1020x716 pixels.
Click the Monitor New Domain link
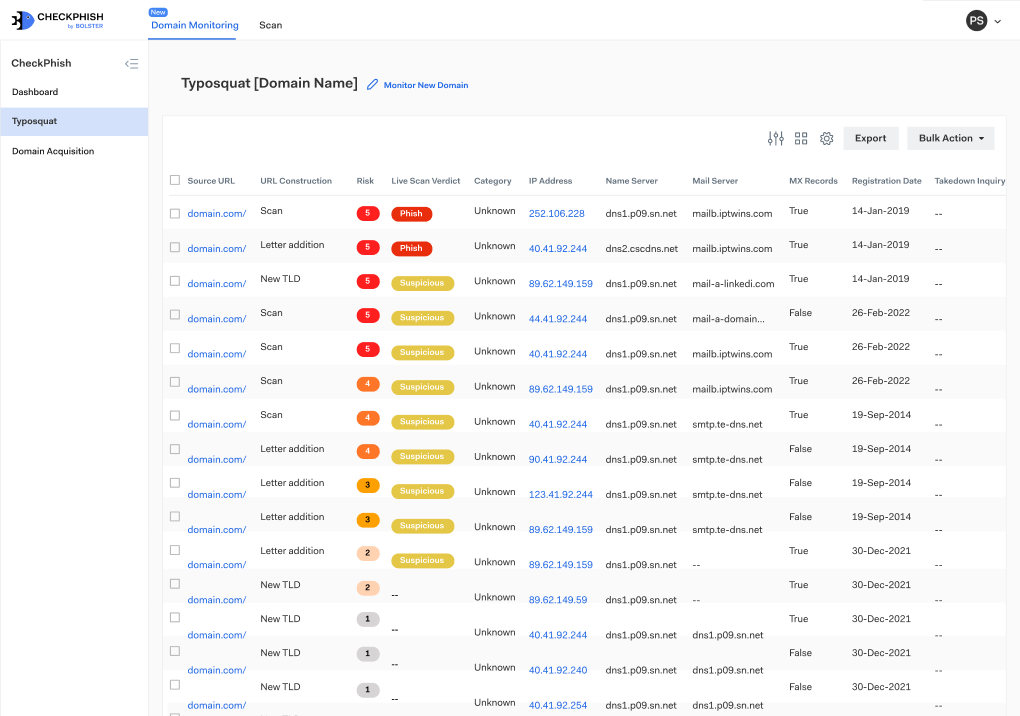click(x=425, y=86)
